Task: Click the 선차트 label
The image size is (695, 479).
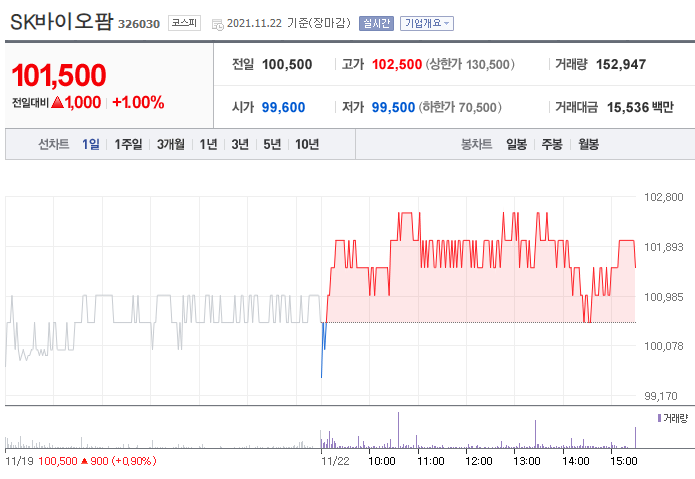Action: click(54, 144)
